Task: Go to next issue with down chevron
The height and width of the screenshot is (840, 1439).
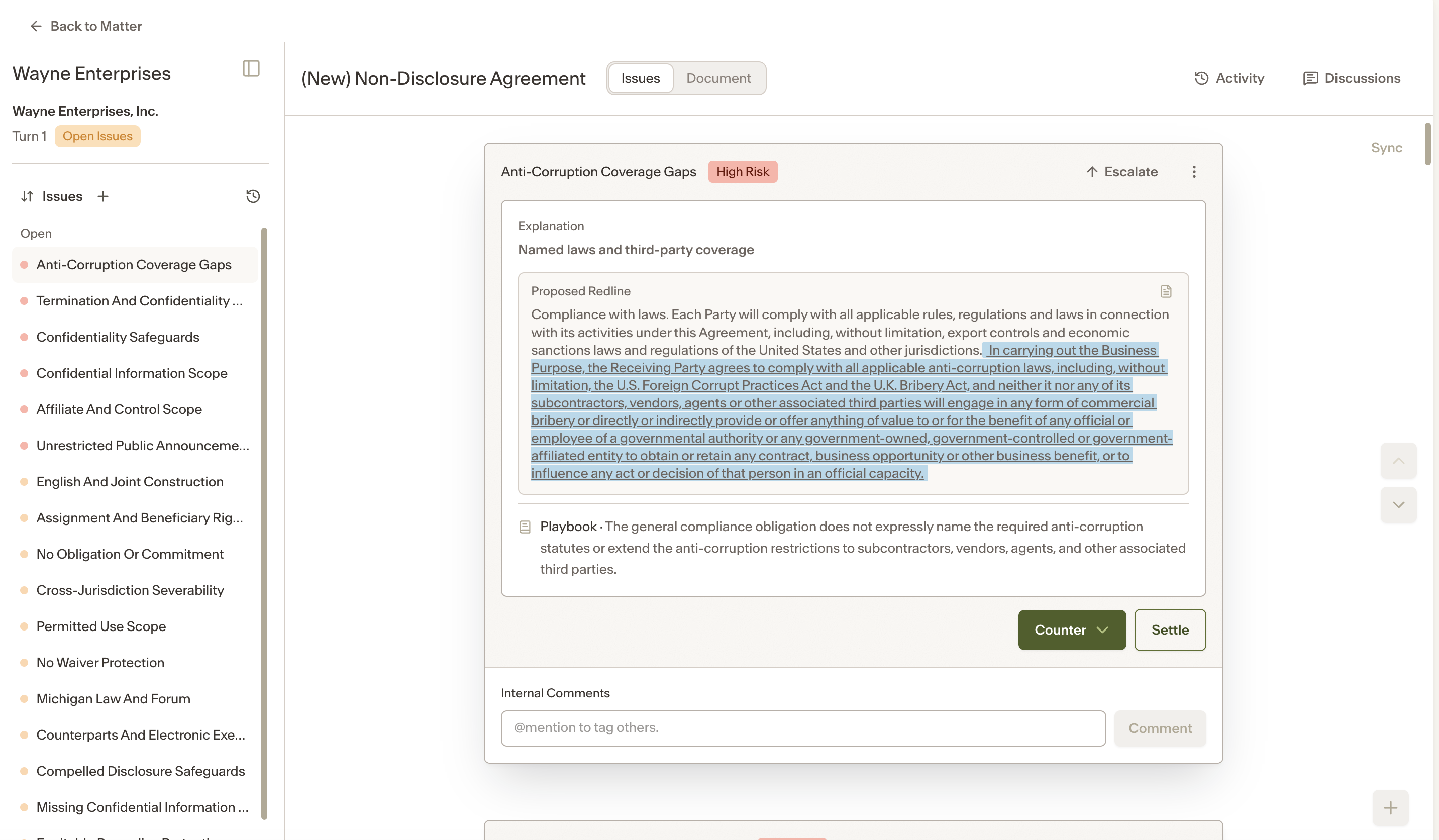Action: (1398, 505)
